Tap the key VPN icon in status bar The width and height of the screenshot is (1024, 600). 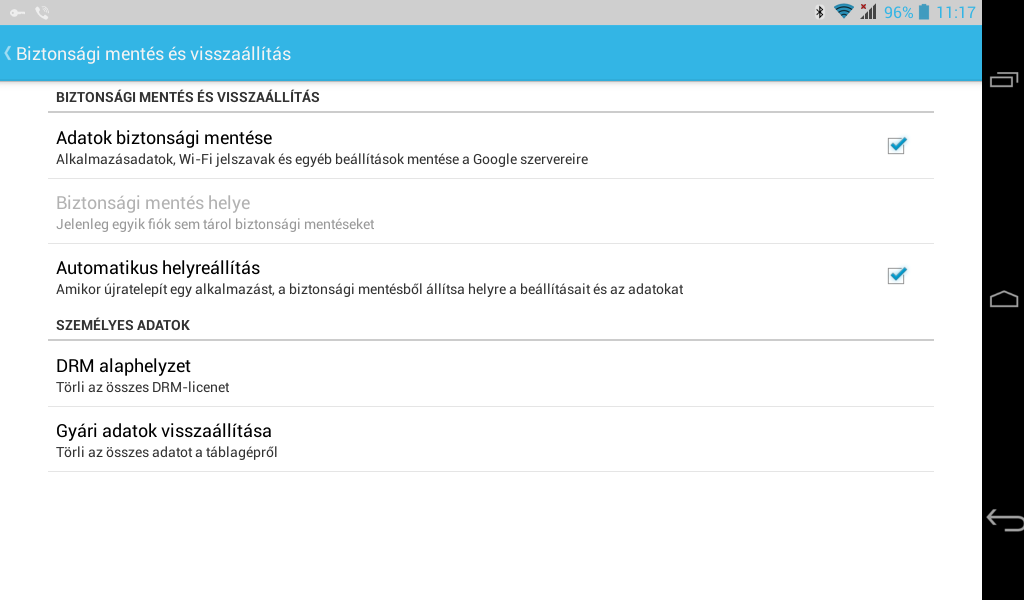[18, 12]
